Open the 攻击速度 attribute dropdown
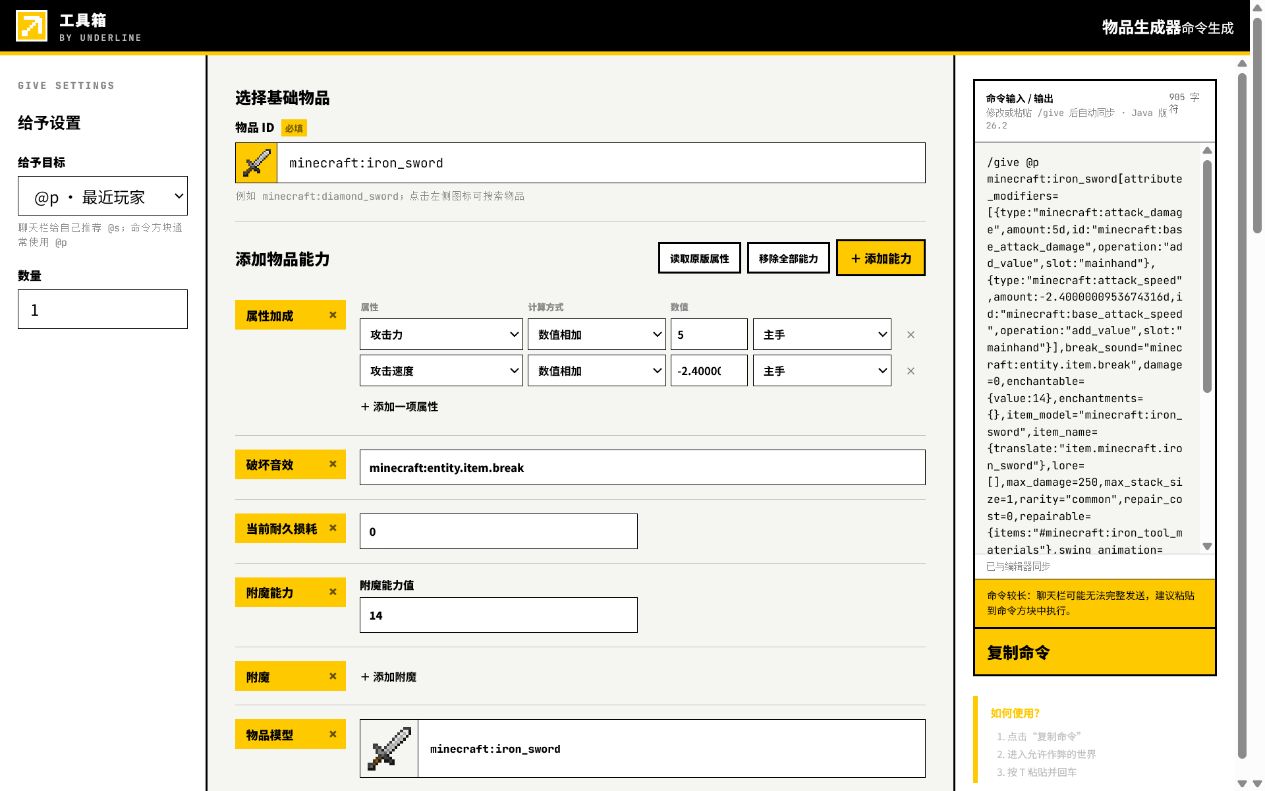1265x791 pixels. (x=441, y=371)
